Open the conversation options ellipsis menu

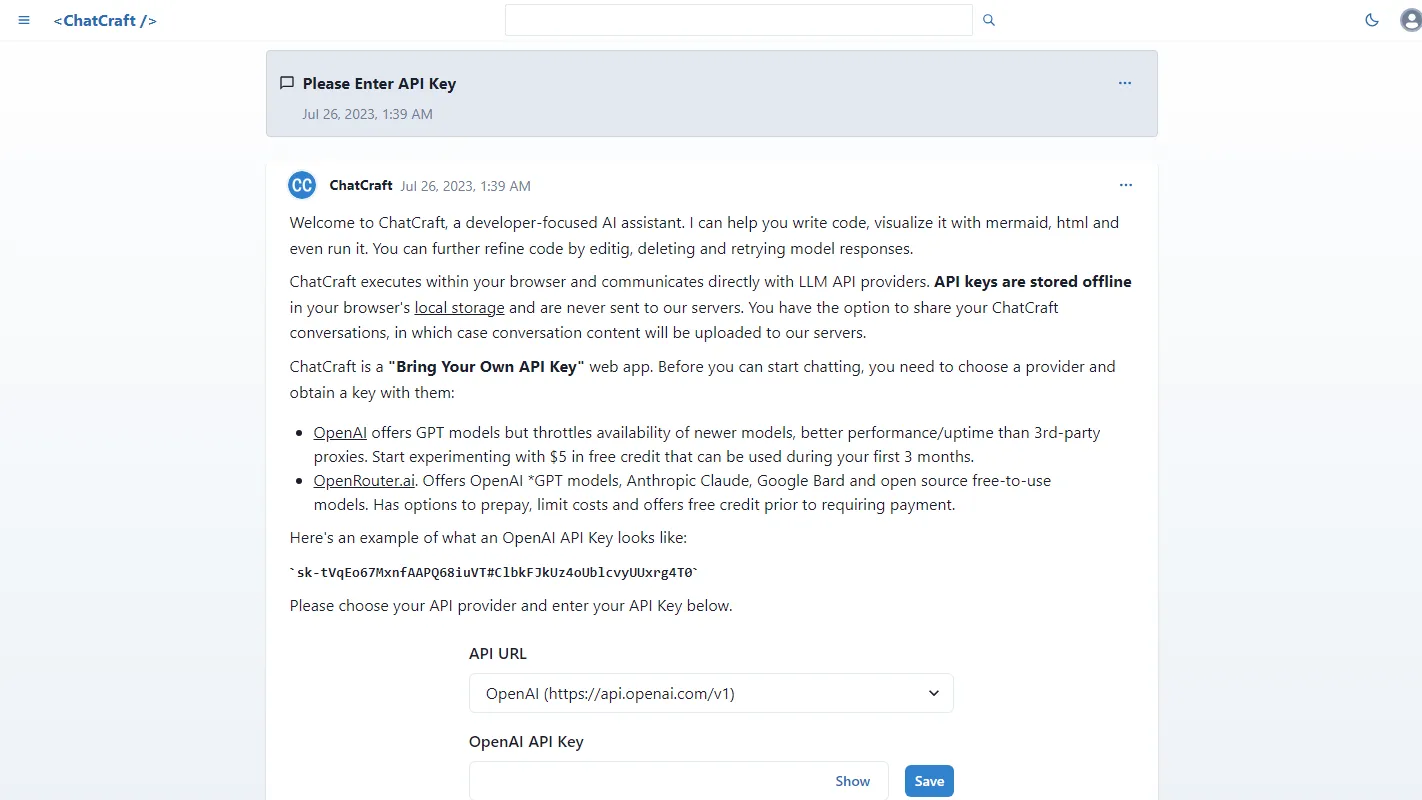1124,83
